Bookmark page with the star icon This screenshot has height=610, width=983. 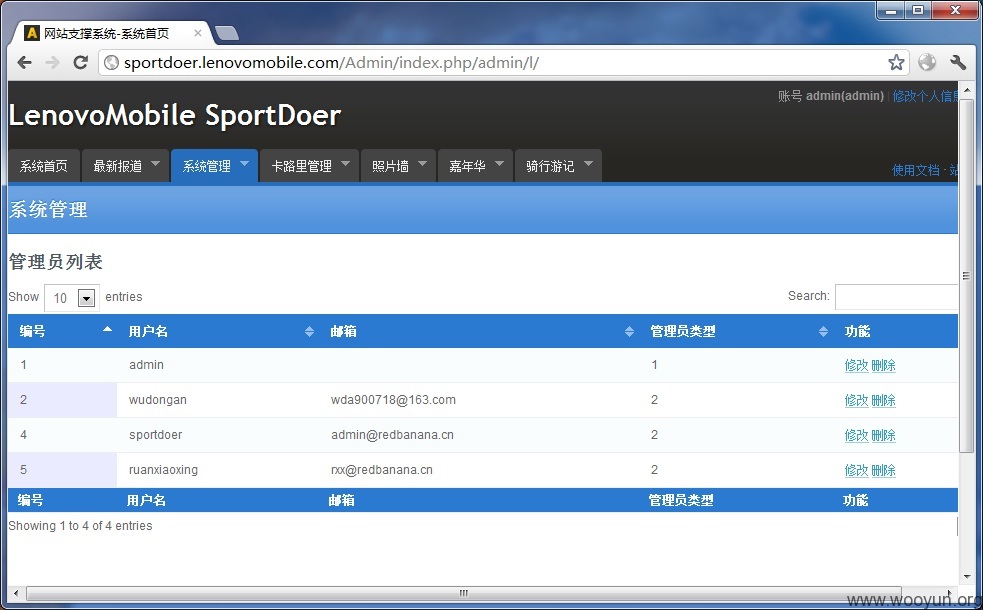pyautogui.click(x=896, y=62)
